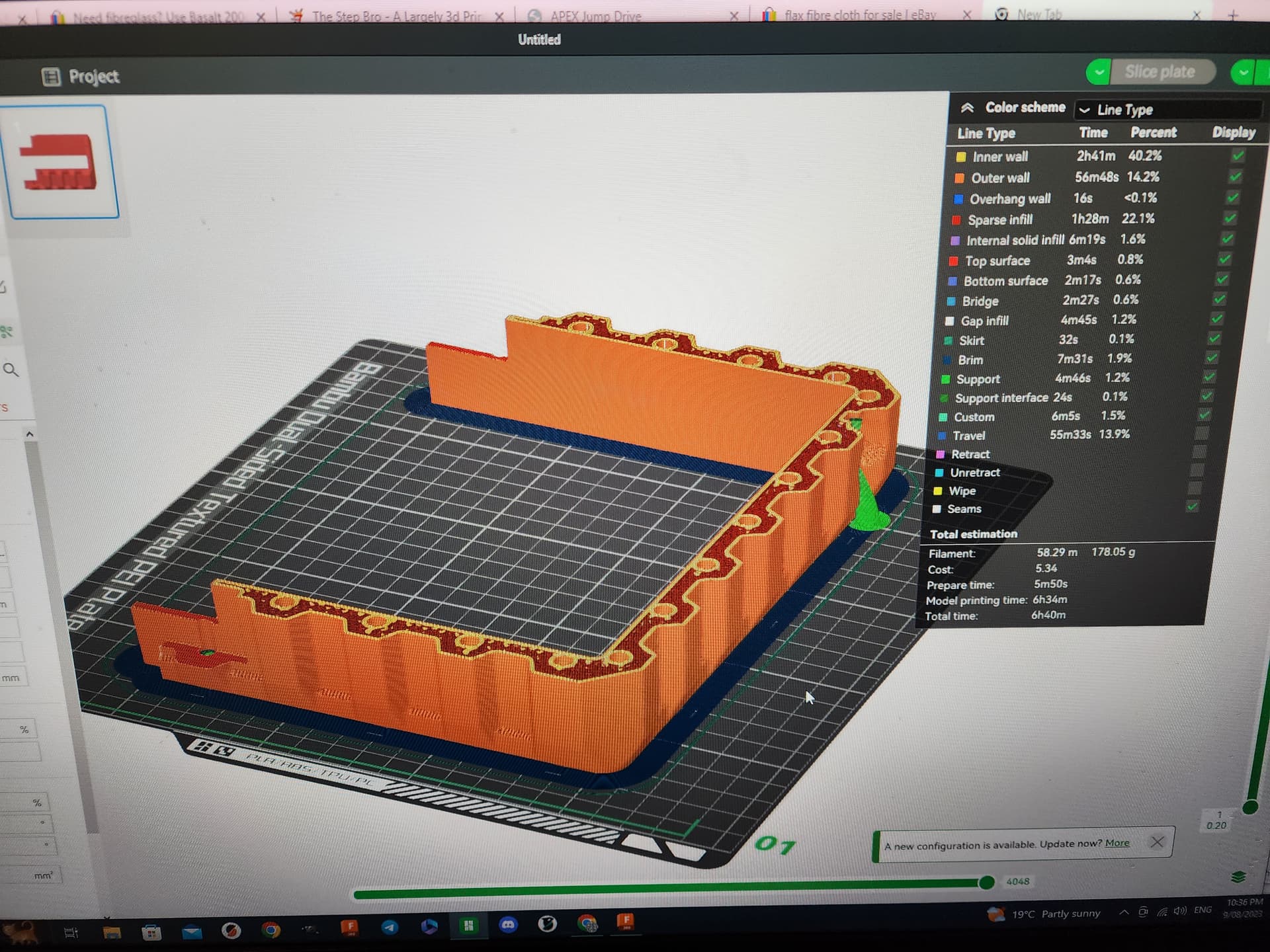The width and height of the screenshot is (1270, 952).
Task: Click the horizontal move slider handle
Action: click(986, 882)
